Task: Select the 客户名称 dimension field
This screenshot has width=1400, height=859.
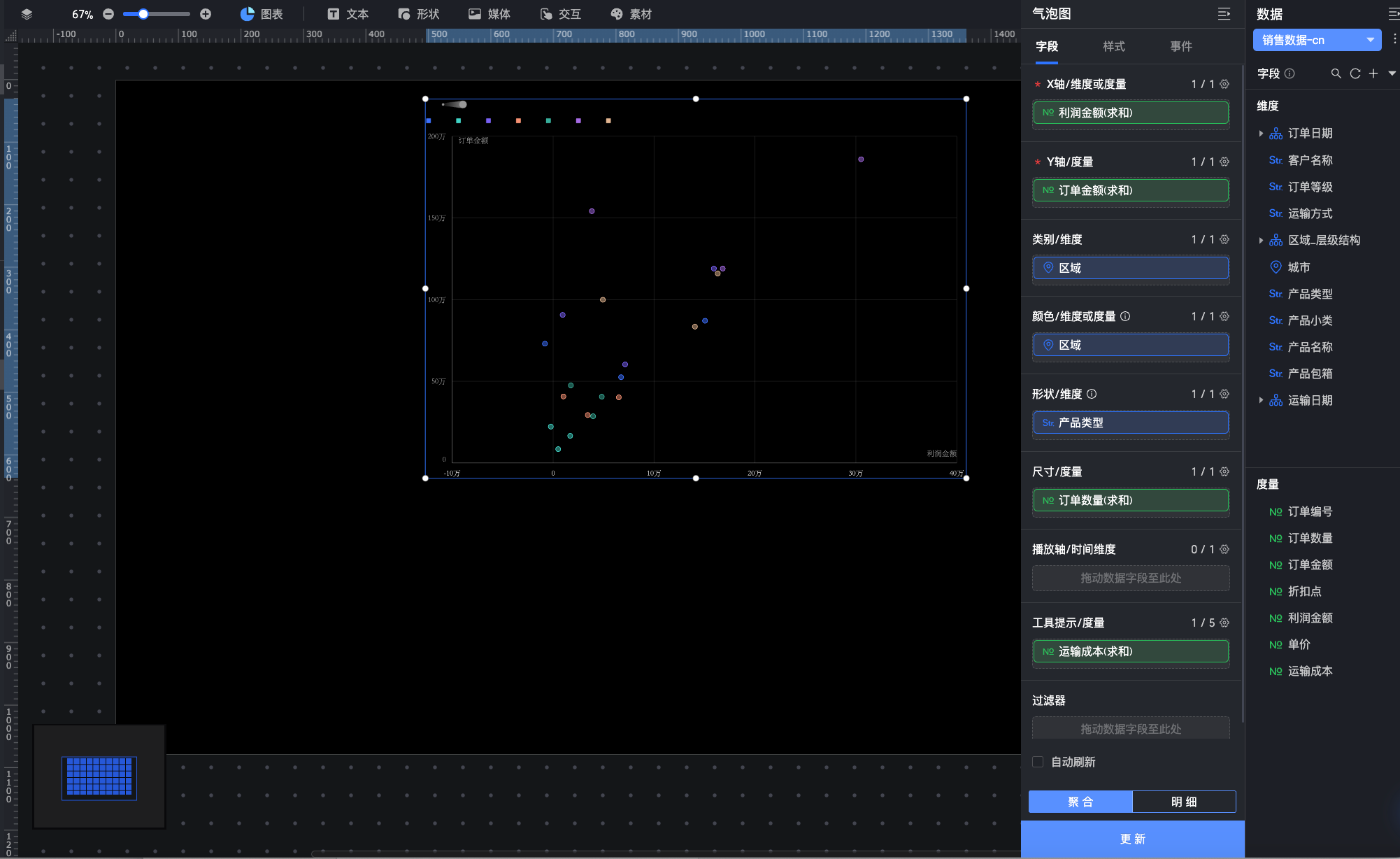Action: tap(1310, 160)
